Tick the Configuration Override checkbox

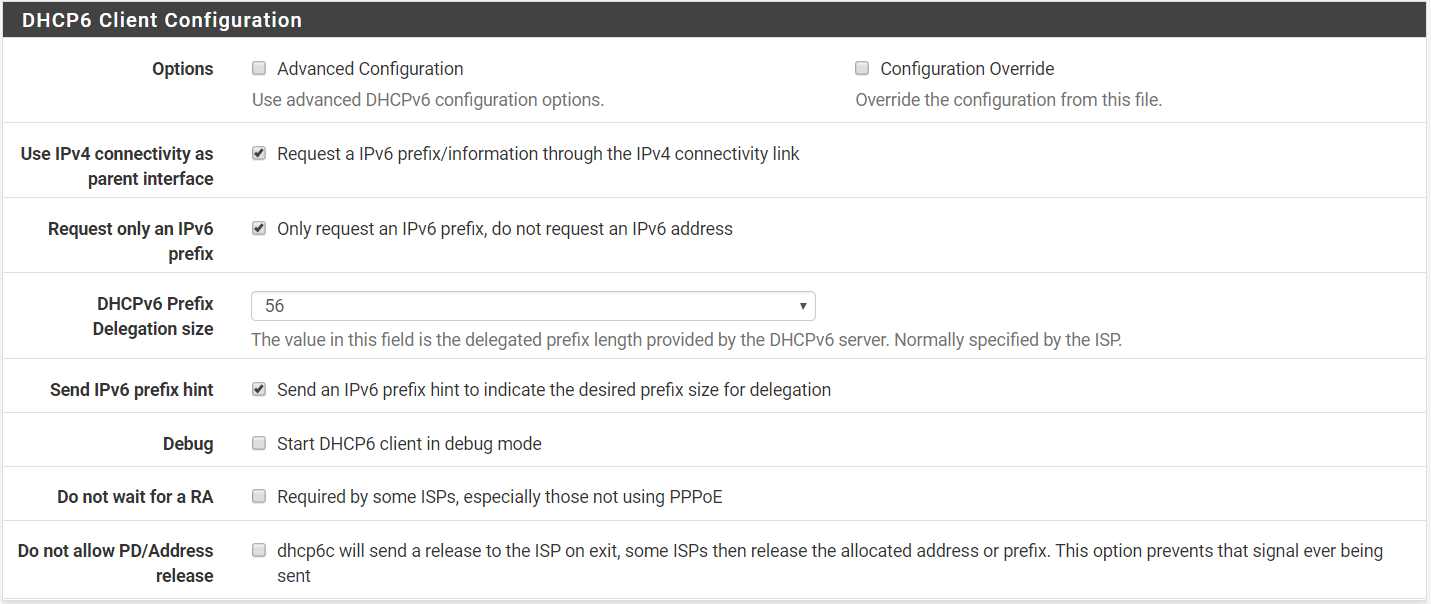862,69
